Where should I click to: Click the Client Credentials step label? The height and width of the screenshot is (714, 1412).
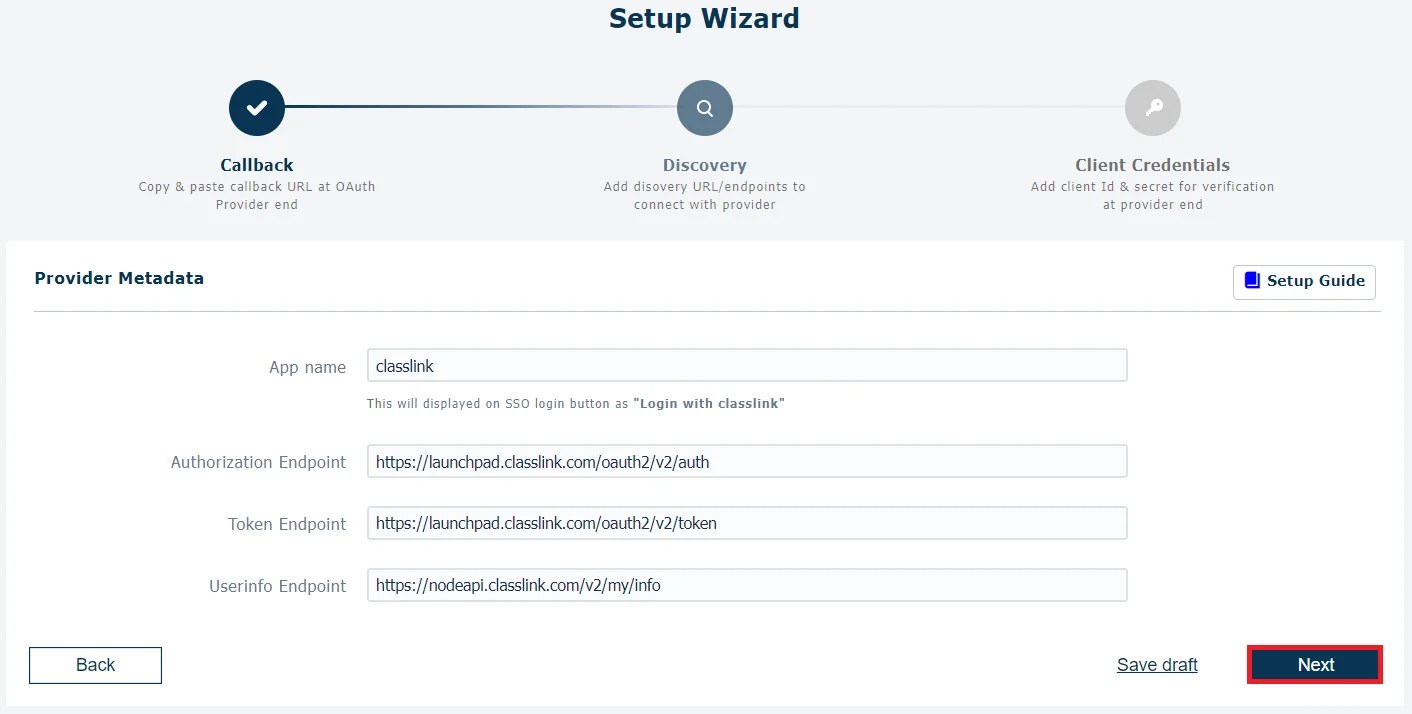1153,165
